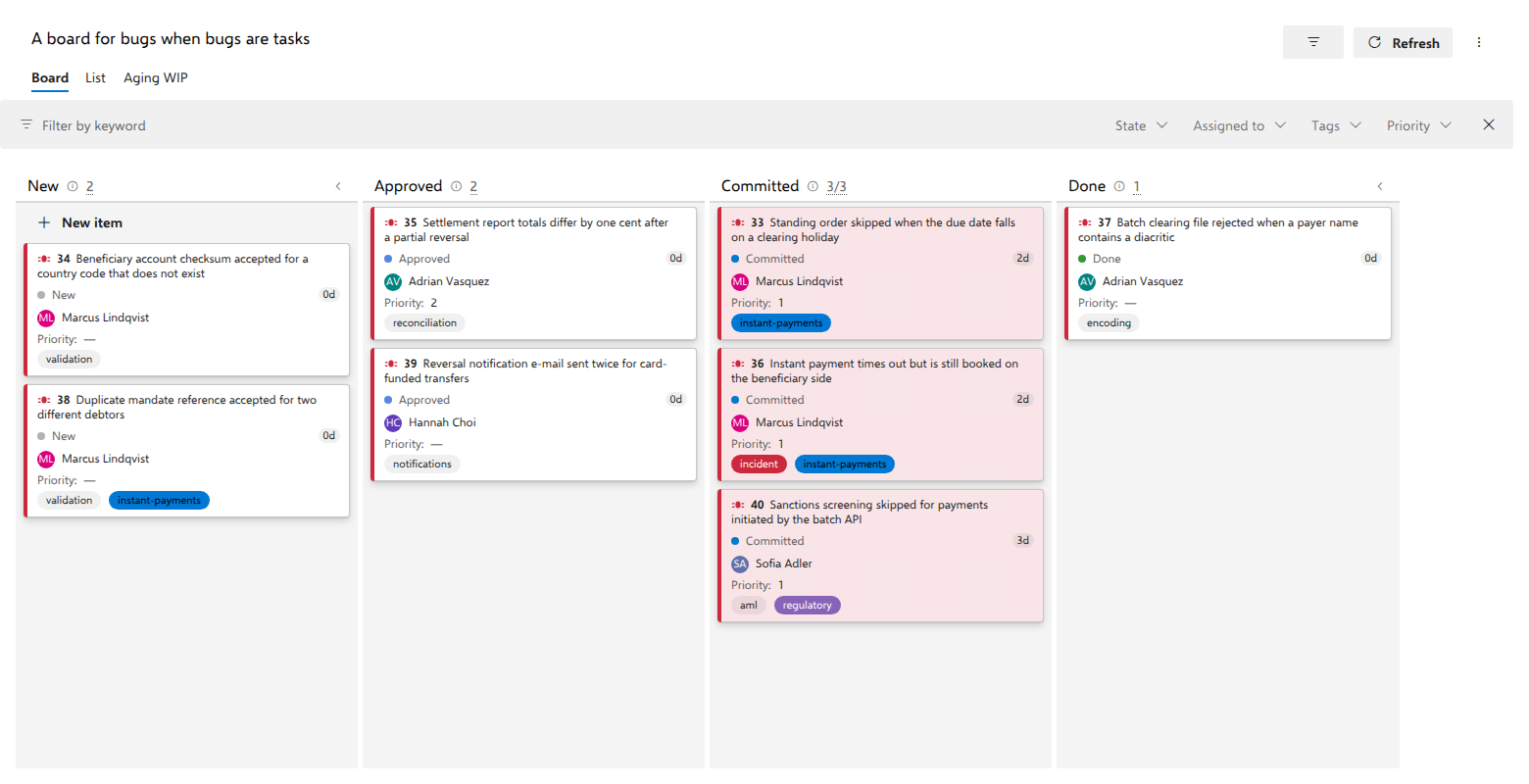Image resolution: width=1529 pixels, height=784 pixels.
Task: Click Marcus Lindqvist's avatar on item 36
Action: pos(740,422)
